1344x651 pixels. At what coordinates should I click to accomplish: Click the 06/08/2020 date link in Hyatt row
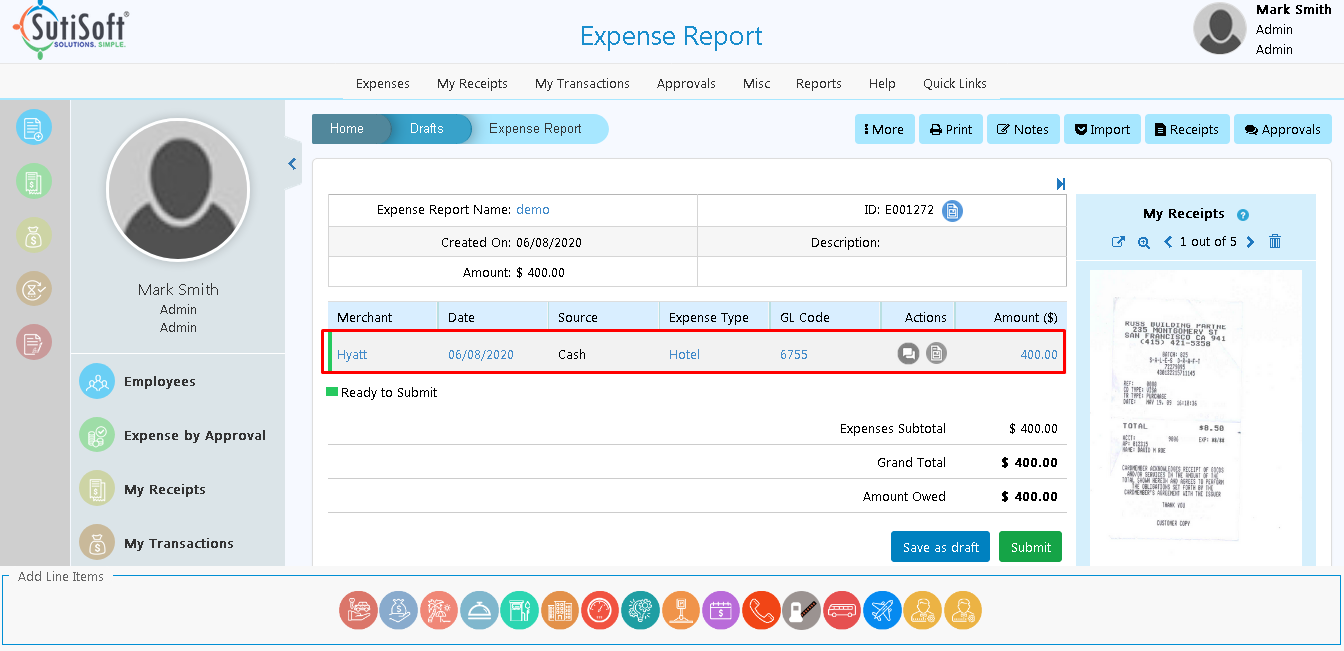481,355
